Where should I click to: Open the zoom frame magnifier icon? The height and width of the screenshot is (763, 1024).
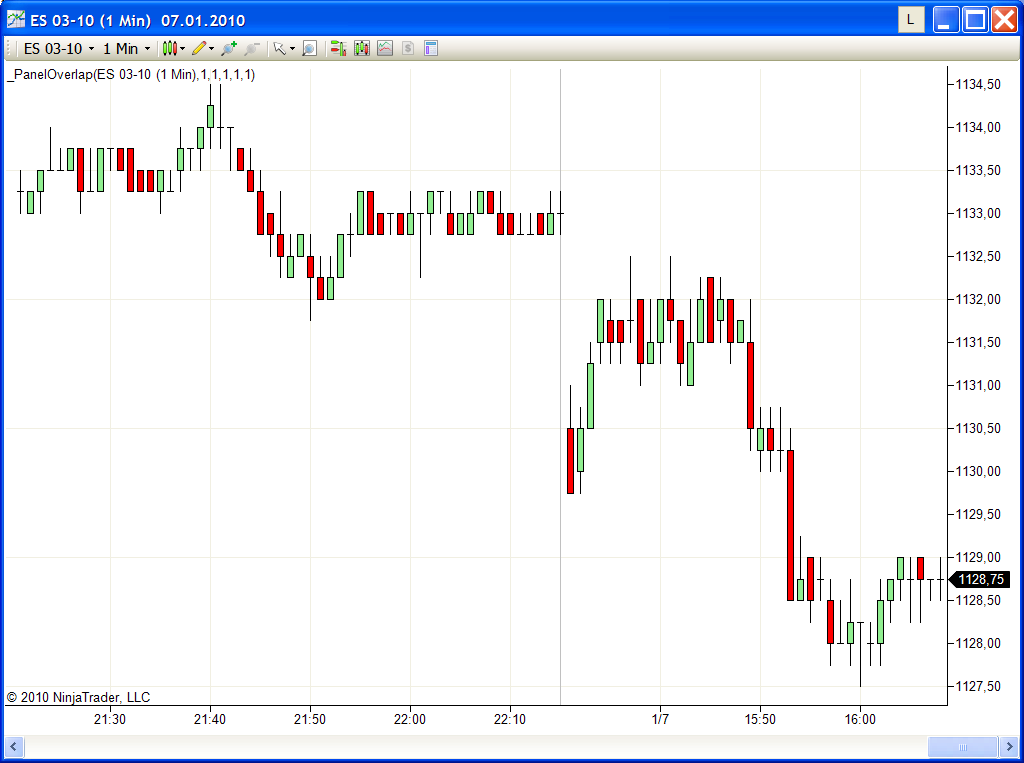(310, 48)
